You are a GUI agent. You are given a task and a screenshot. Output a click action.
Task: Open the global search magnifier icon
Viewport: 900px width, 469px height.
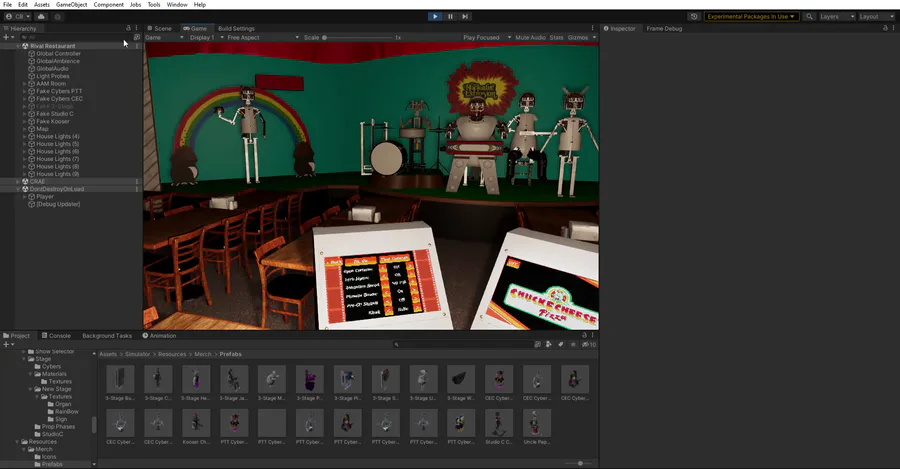(809, 17)
